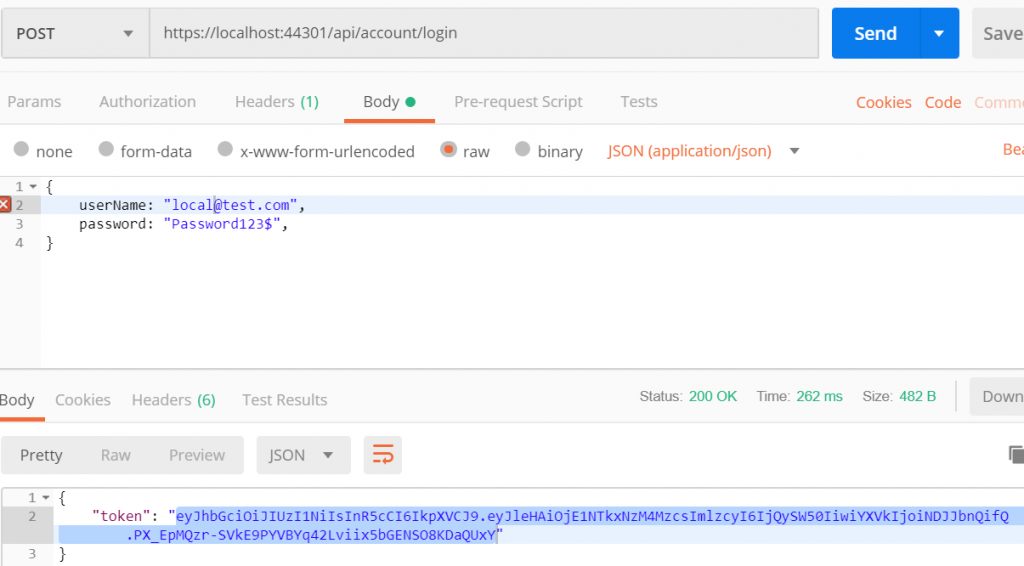
Task: Click the red error marker on line 2
Action: coord(5,205)
